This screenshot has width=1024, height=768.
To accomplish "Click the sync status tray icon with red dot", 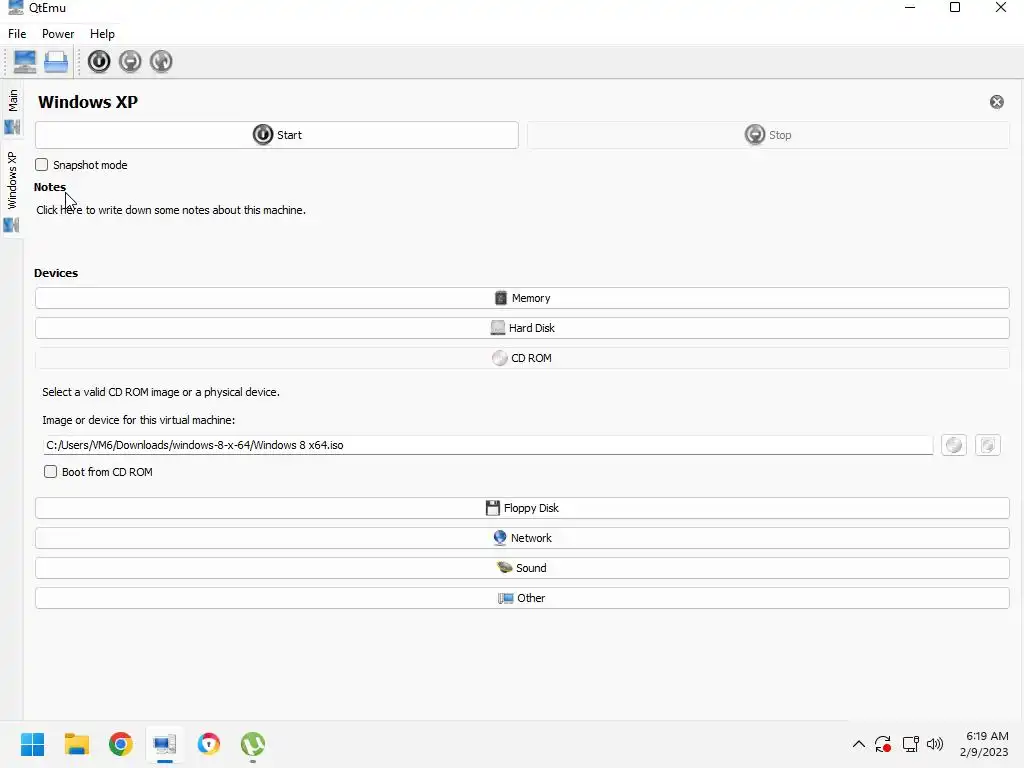I will point(883,744).
